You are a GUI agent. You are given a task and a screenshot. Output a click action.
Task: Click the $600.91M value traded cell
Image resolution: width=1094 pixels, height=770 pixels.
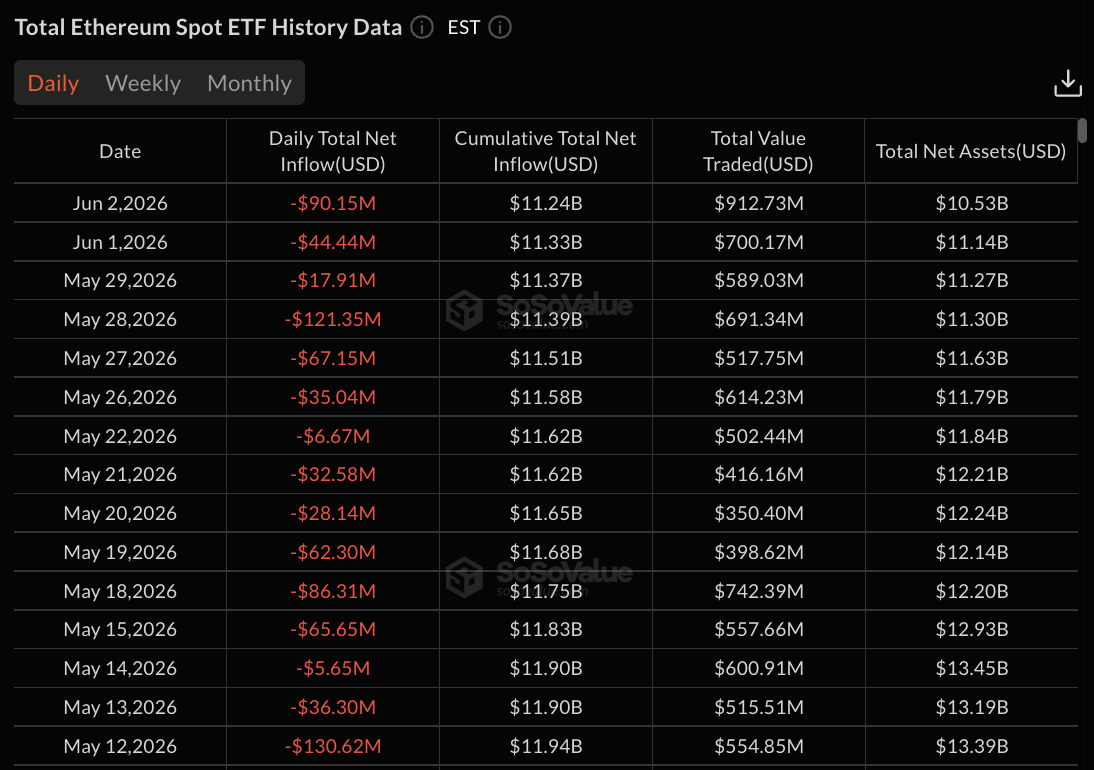pos(758,668)
